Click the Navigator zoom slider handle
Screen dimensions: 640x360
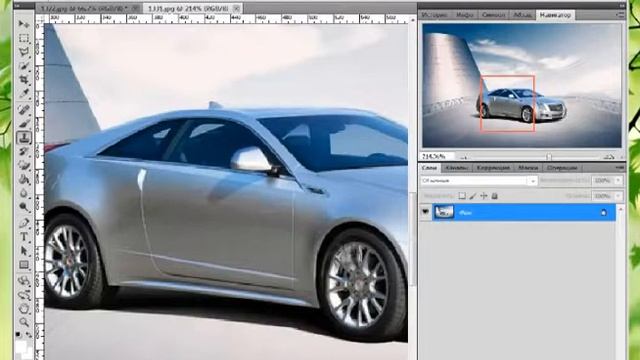coord(549,157)
